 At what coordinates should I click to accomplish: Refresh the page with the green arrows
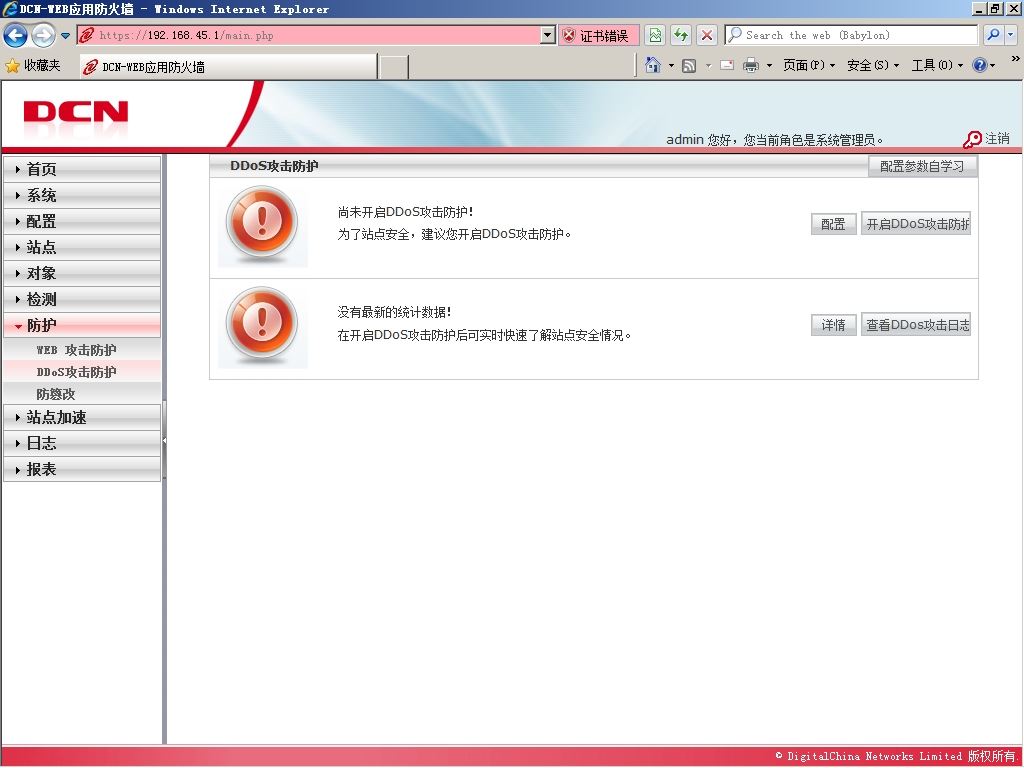(681, 35)
